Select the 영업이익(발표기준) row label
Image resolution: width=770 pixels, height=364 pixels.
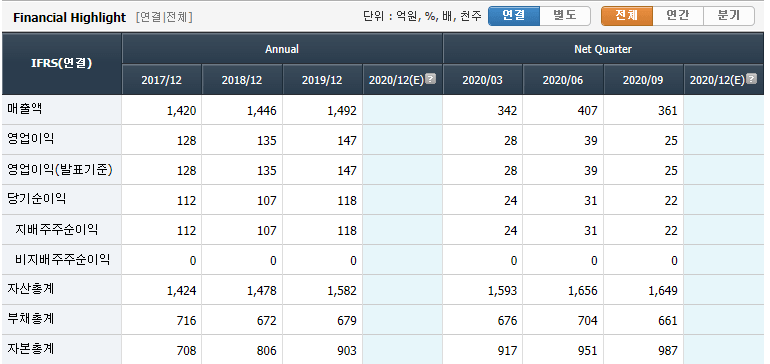(x=60, y=169)
